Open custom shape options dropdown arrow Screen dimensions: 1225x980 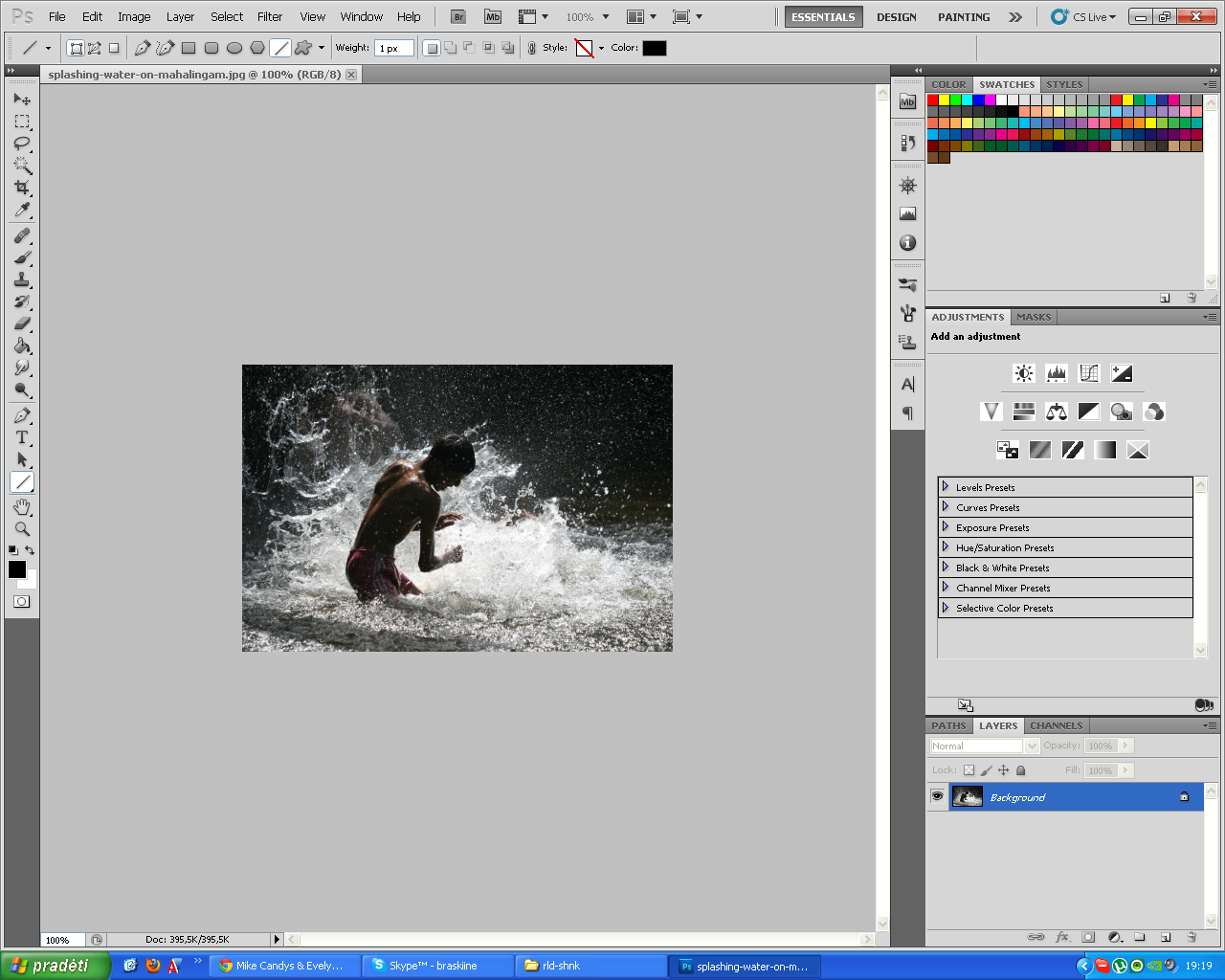coord(322,48)
